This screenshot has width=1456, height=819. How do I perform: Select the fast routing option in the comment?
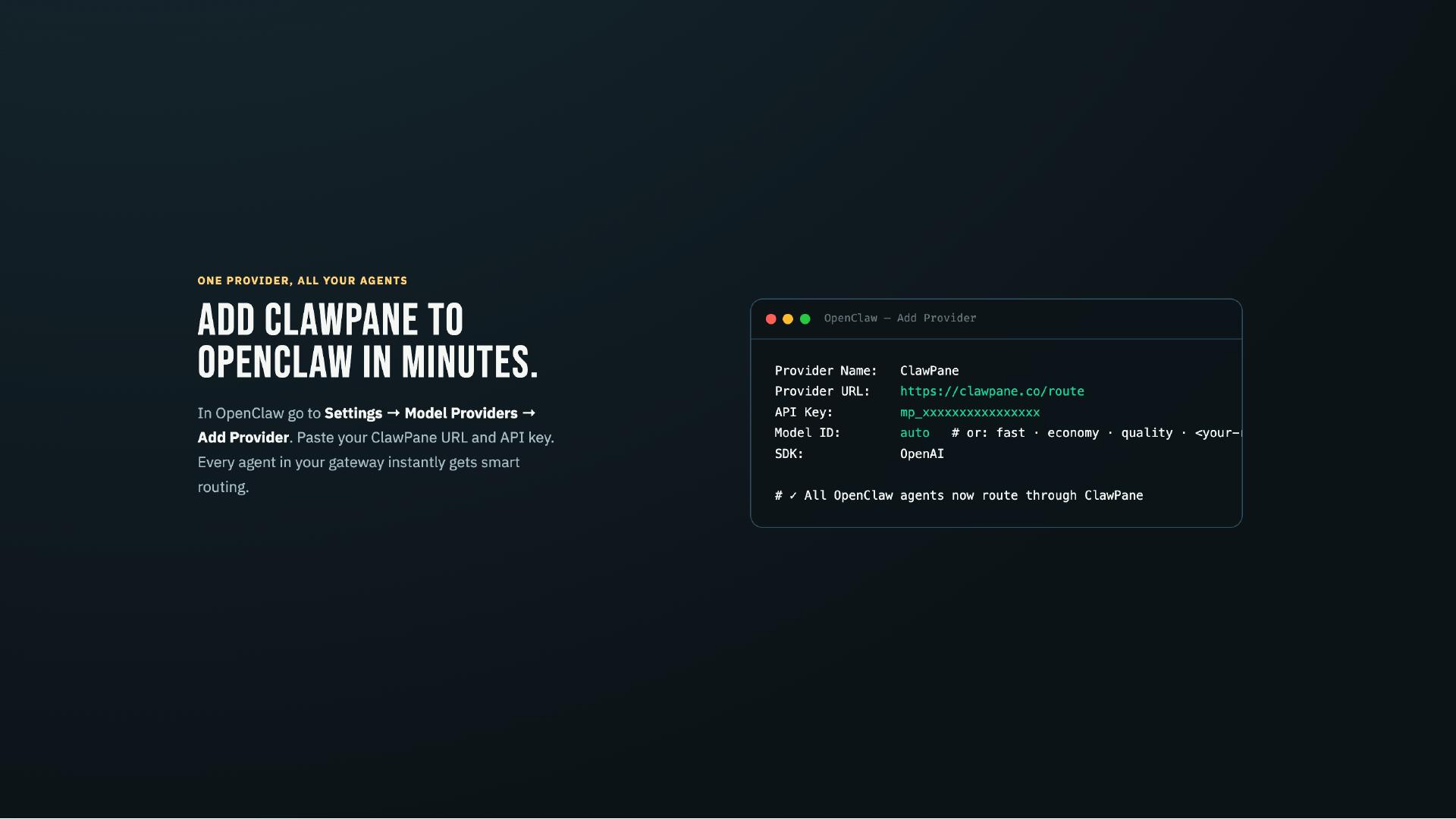pos(1012,433)
